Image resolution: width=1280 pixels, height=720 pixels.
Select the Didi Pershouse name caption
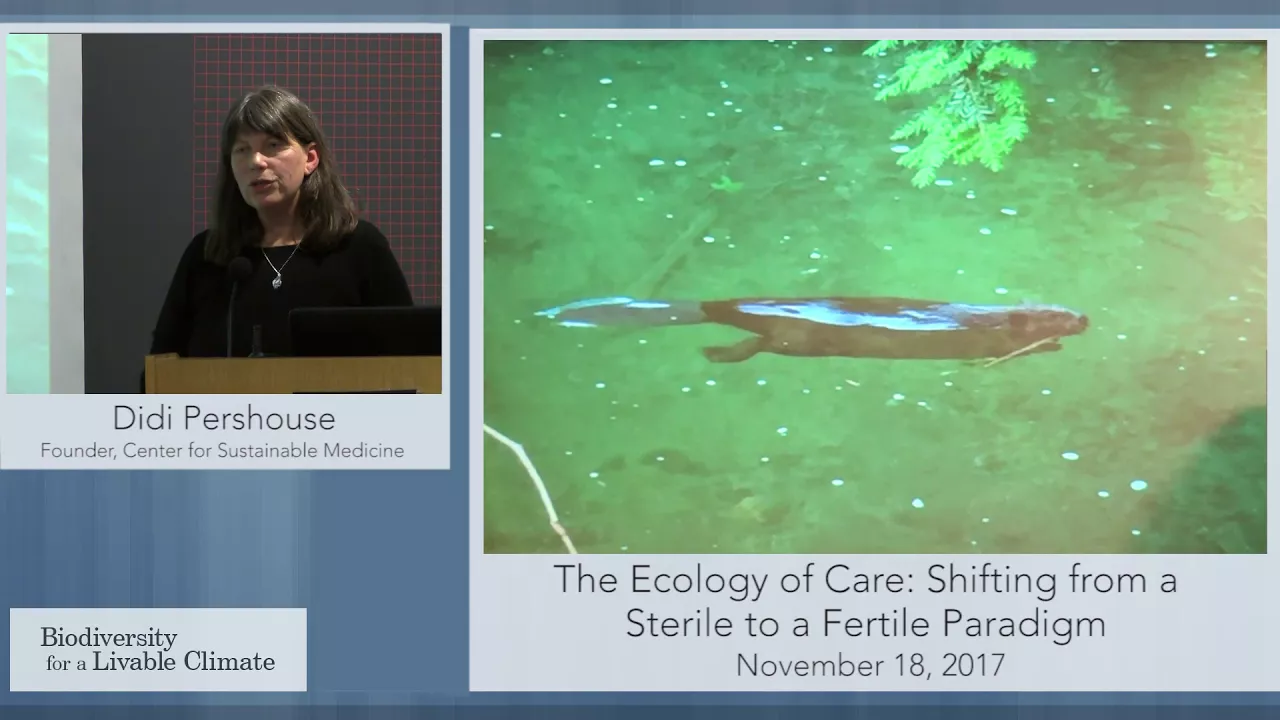[x=223, y=418]
